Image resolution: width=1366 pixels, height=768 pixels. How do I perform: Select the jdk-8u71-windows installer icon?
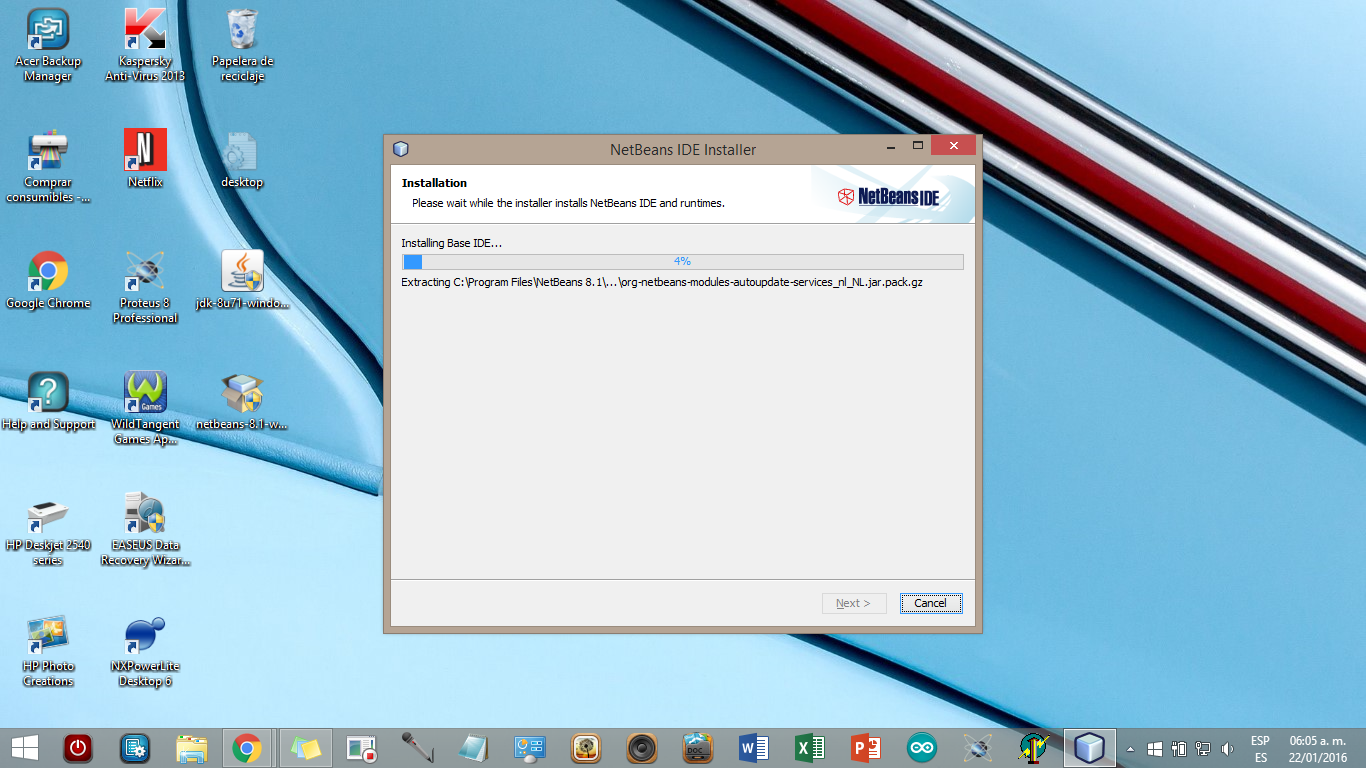242,281
